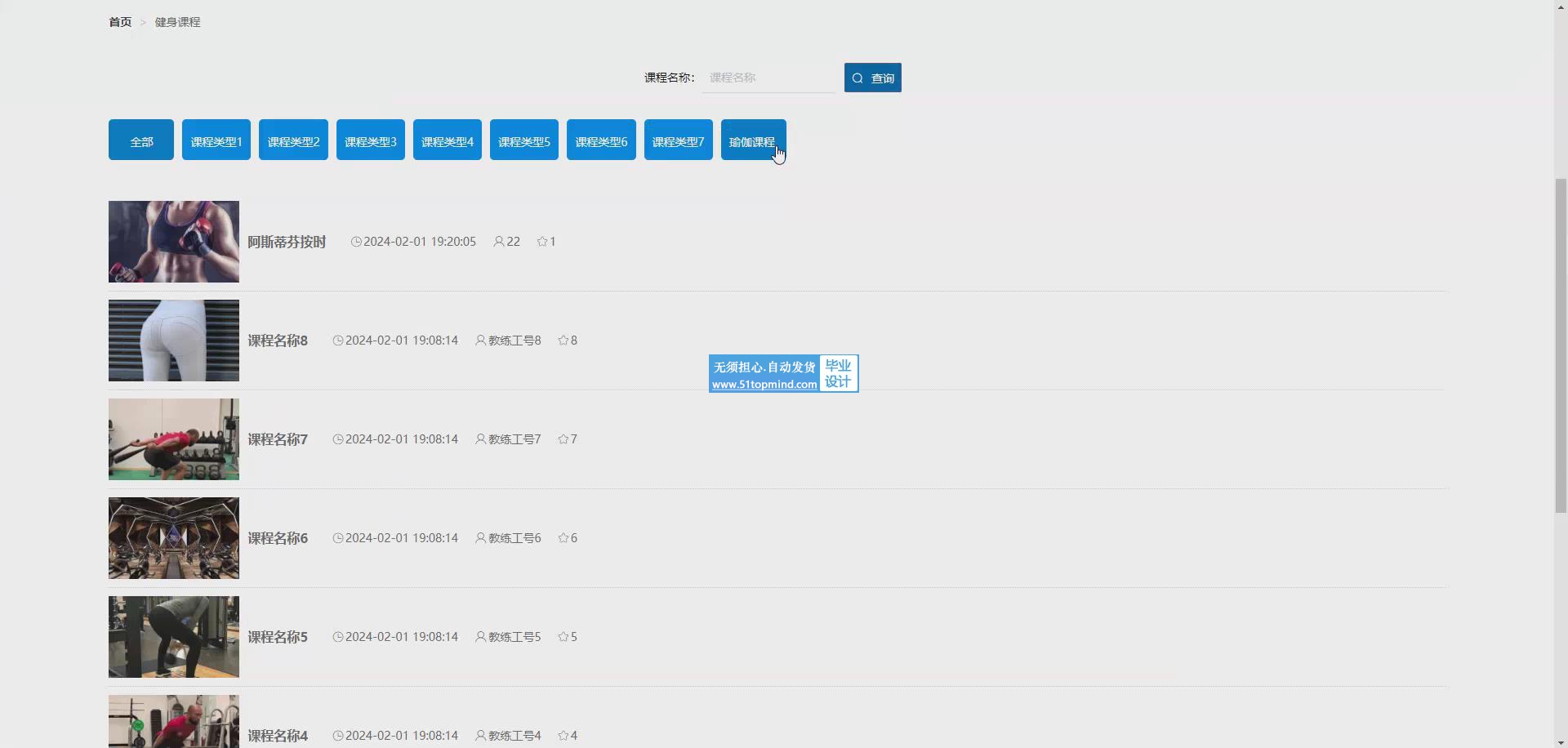Select the 课程类型2 filter
The height and width of the screenshot is (748, 1568).
293,140
